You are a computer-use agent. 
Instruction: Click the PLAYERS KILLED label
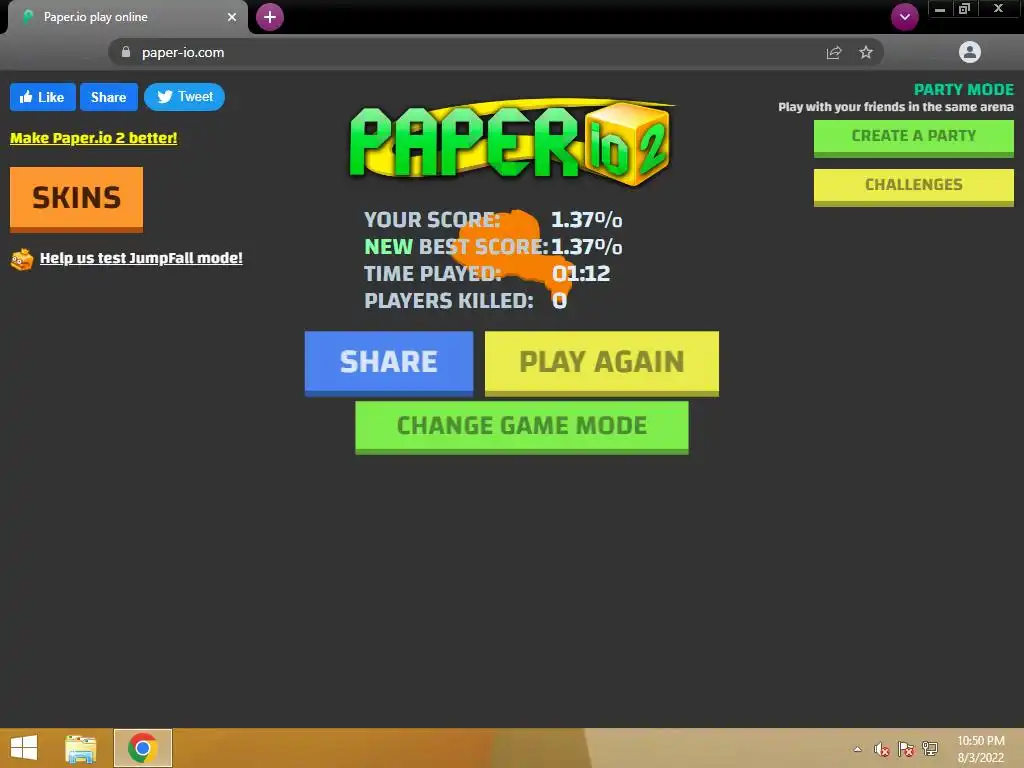pyautogui.click(x=449, y=301)
